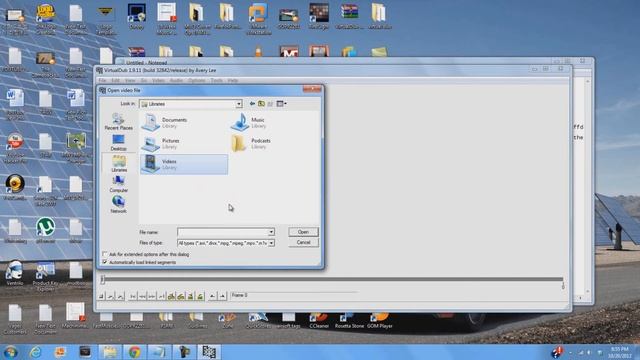This screenshot has height=360, width=640.
Task: Click the Windows Start button
Action: coord(10,352)
